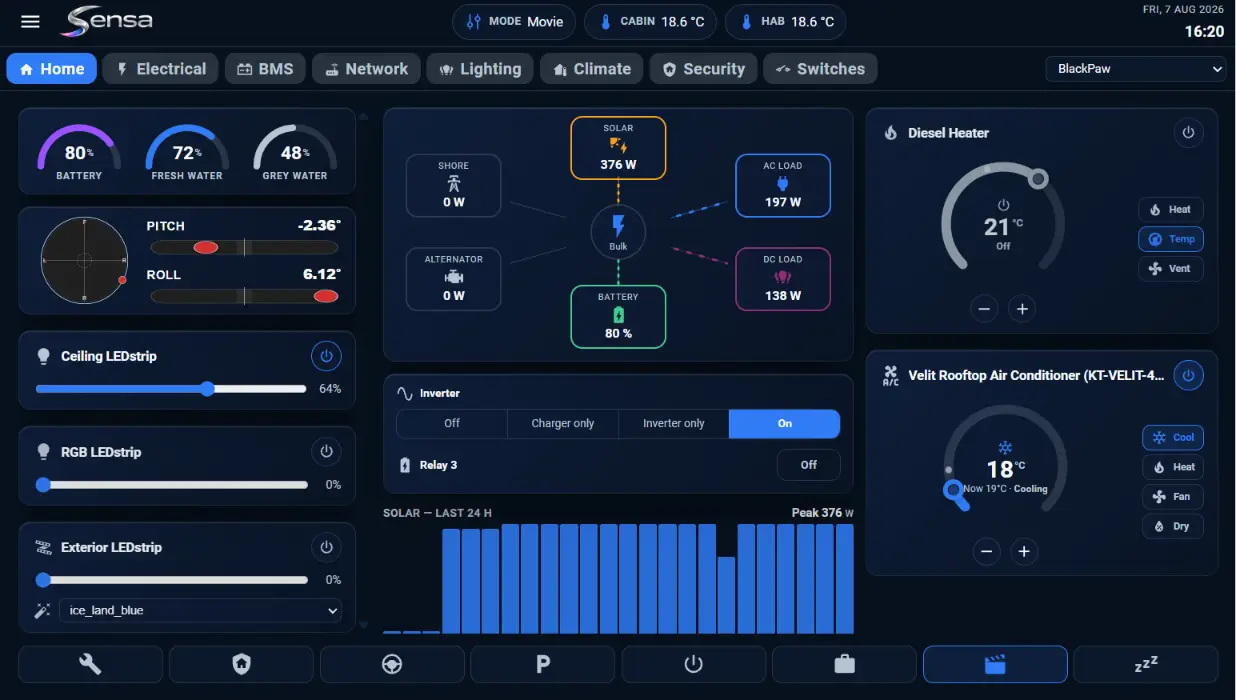Toggle the Diesel Heater power button
This screenshot has width=1236, height=700.
click(1188, 132)
